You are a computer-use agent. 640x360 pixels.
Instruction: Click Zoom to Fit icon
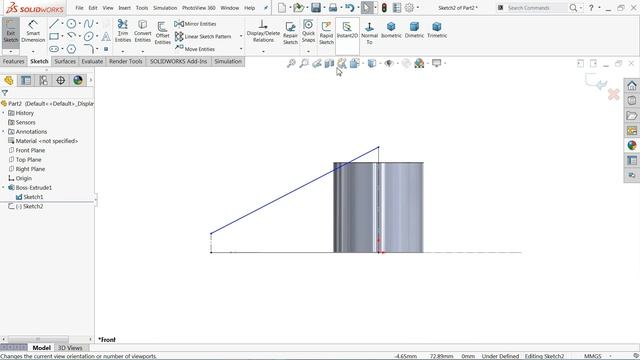point(291,63)
